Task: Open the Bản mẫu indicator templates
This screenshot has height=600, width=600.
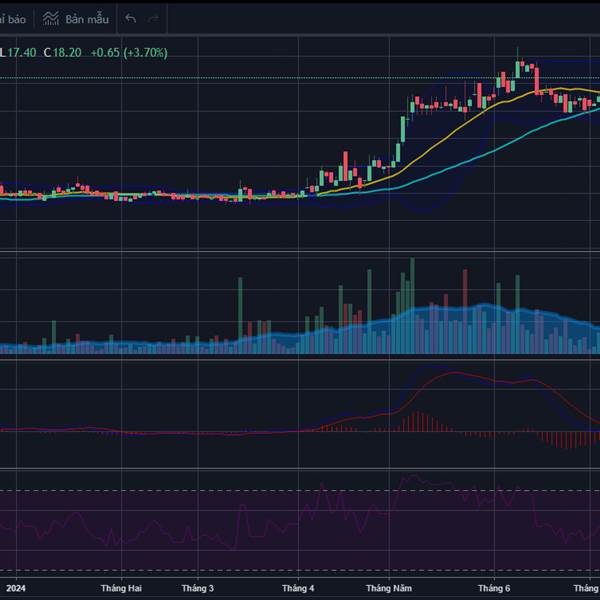Action: click(x=74, y=19)
